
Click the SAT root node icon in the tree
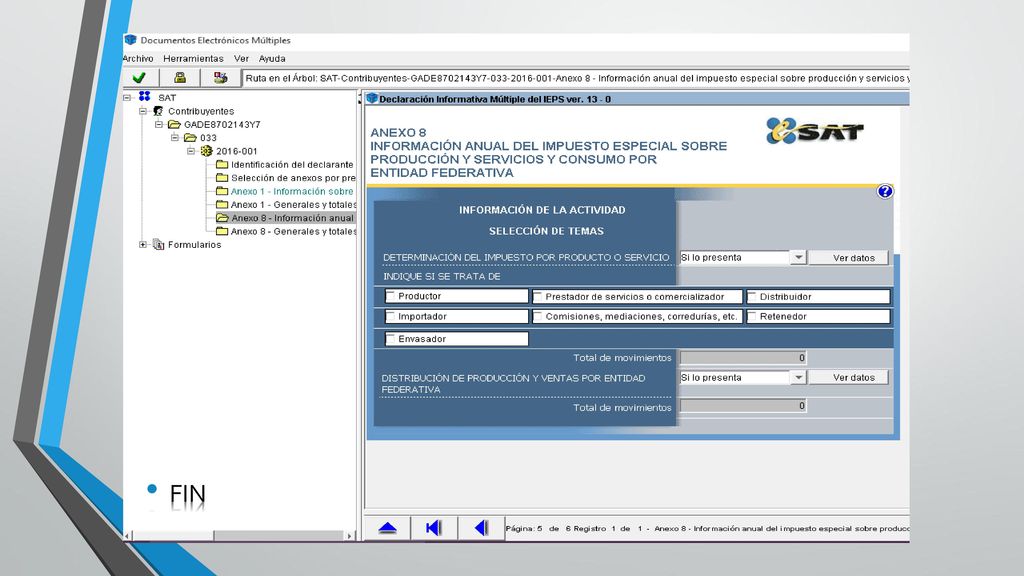pyautogui.click(x=144, y=97)
